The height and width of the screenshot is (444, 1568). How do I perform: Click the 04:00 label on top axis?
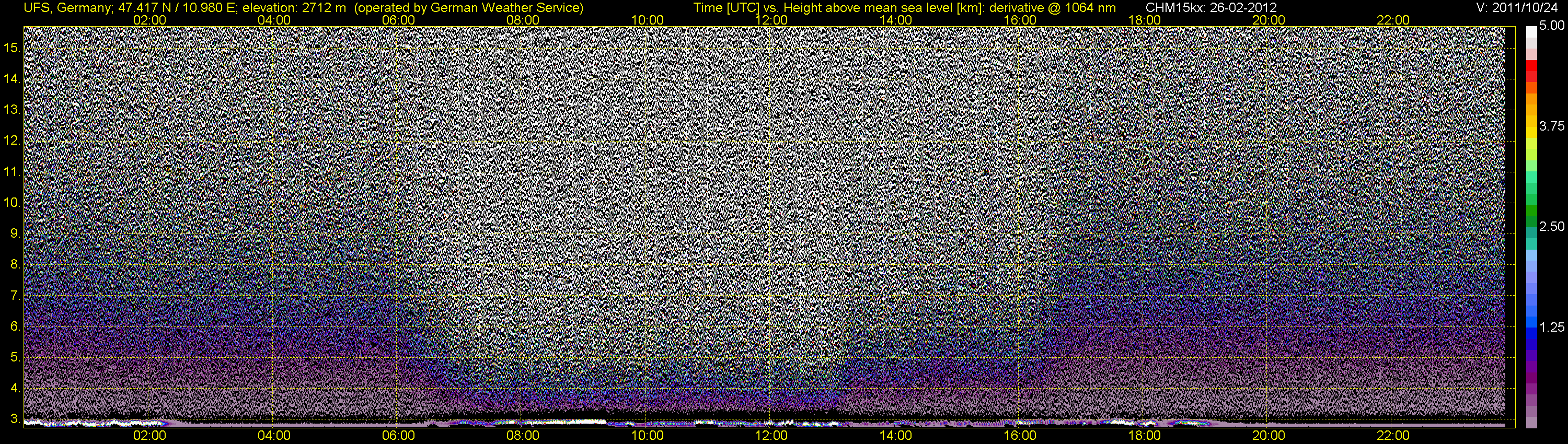274,20
